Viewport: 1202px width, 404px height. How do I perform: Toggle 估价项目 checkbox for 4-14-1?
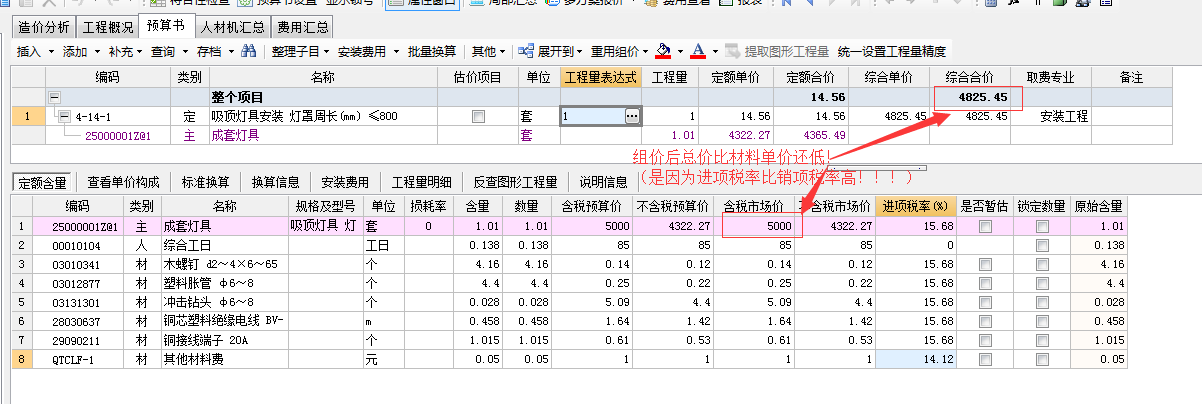(x=478, y=117)
